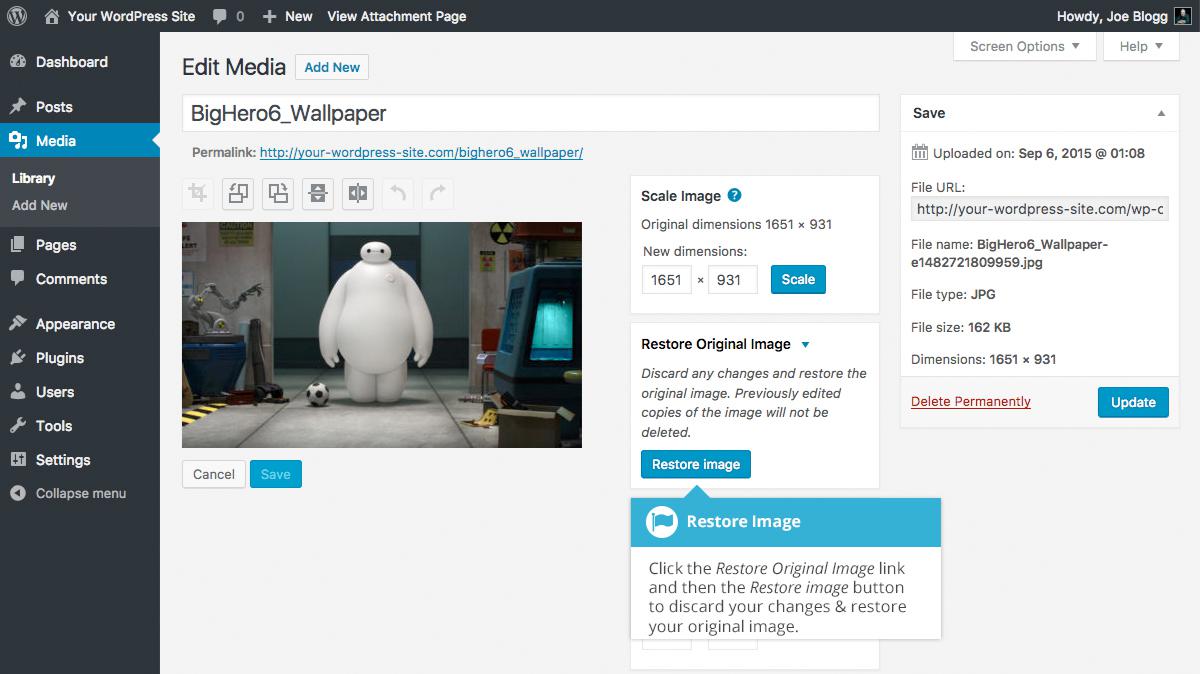This screenshot has height=674, width=1200.
Task: Rotate the image clockwise
Action: click(278, 193)
